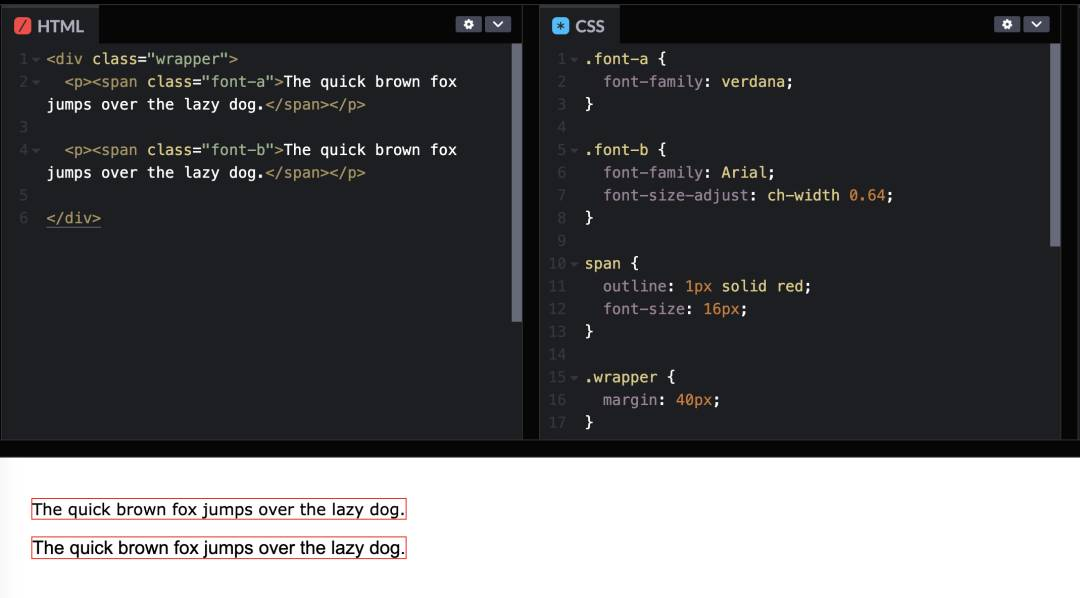Click line number 17 in CSS gutter
The width and height of the screenshot is (1080, 598).
[x=557, y=422]
